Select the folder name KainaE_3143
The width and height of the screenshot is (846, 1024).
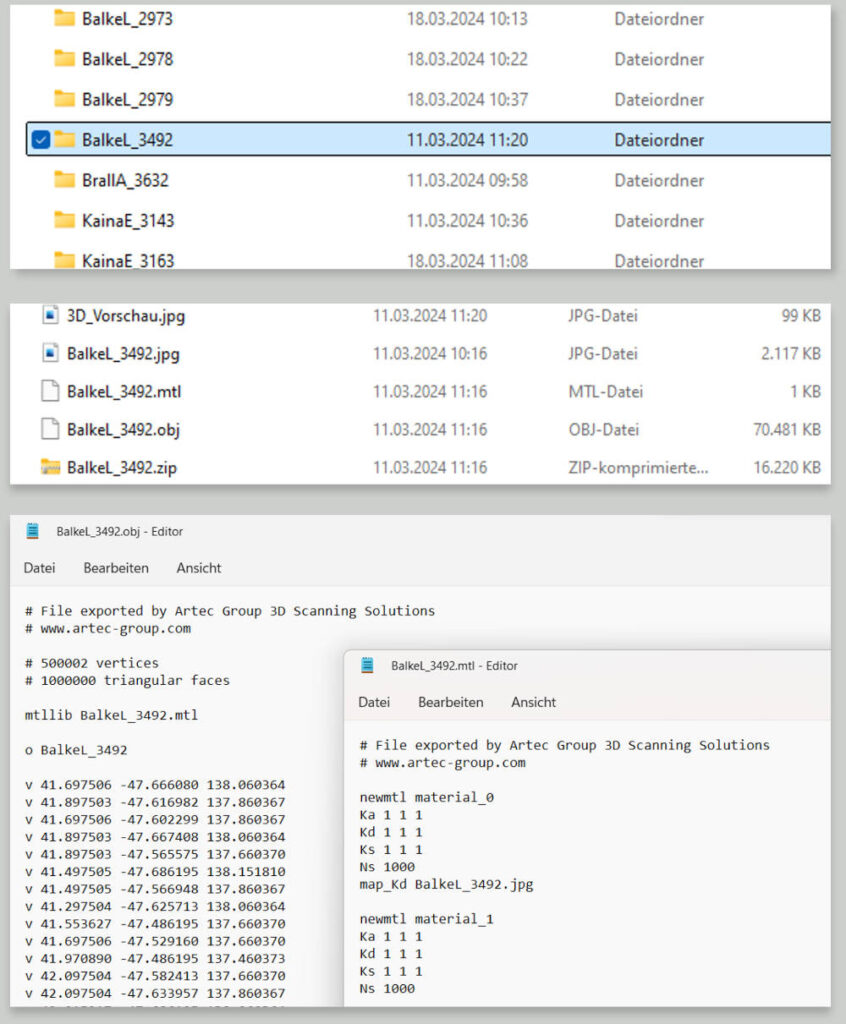tap(128, 221)
